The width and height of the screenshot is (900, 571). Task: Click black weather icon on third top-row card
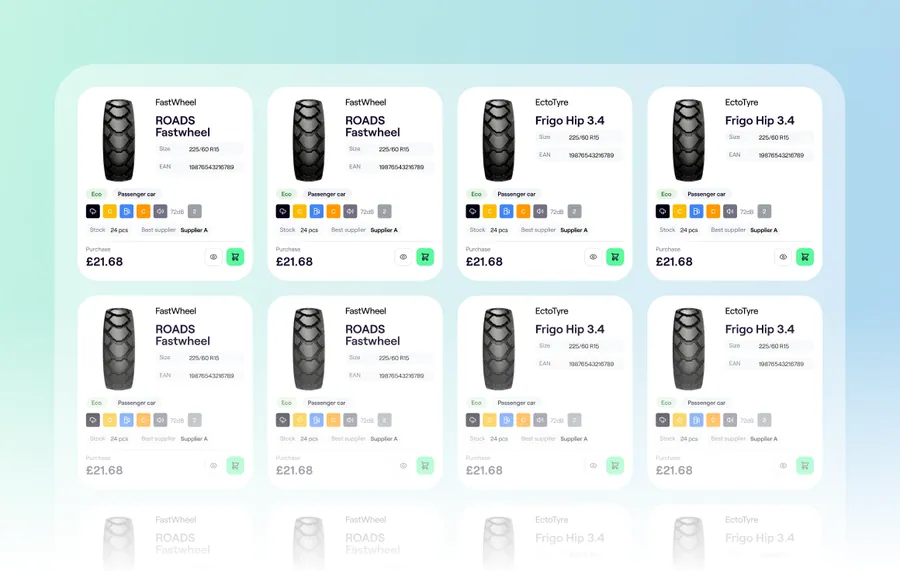[472, 211]
